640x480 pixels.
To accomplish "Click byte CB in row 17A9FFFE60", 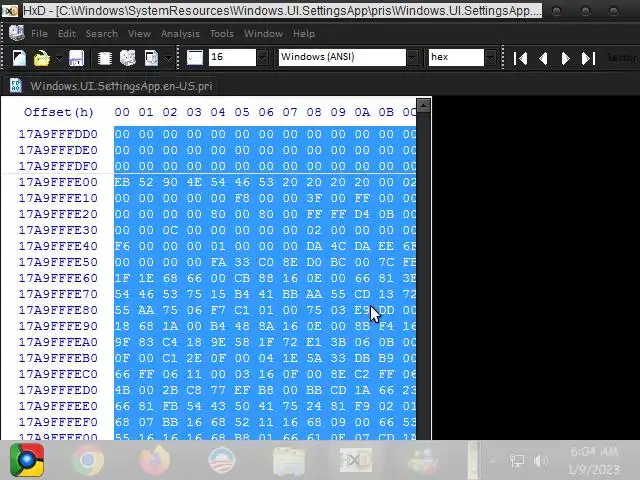I will pyautogui.click(x=242, y=278).
